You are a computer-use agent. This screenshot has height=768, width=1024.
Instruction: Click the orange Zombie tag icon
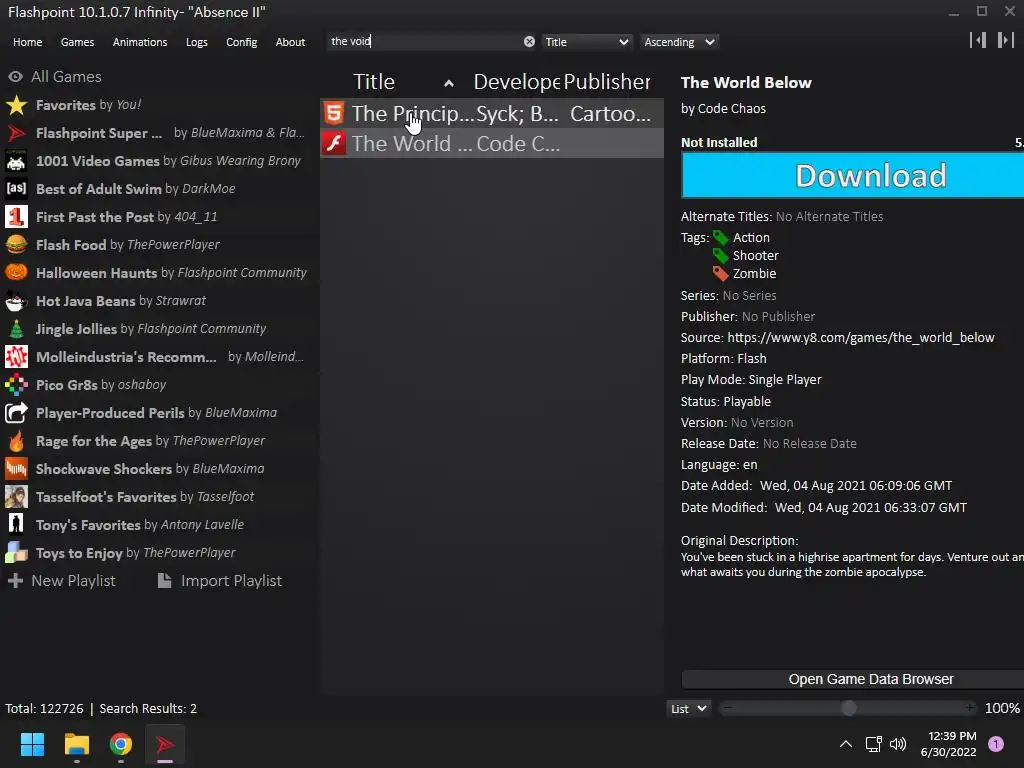[x=720, y=274]
